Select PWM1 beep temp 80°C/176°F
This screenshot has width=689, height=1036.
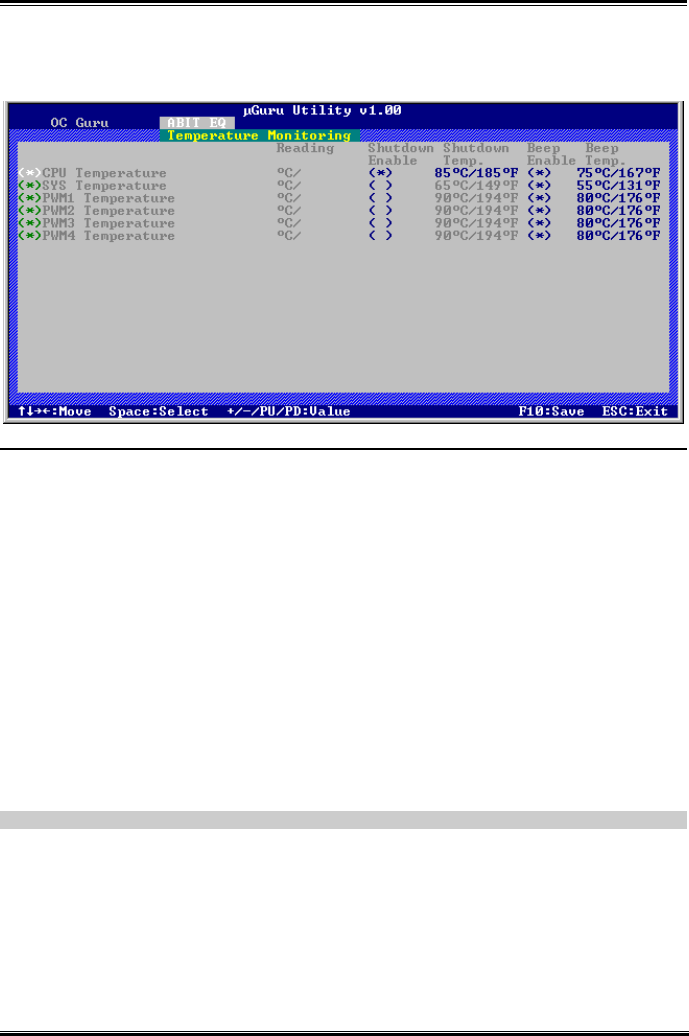click(618, 198)
